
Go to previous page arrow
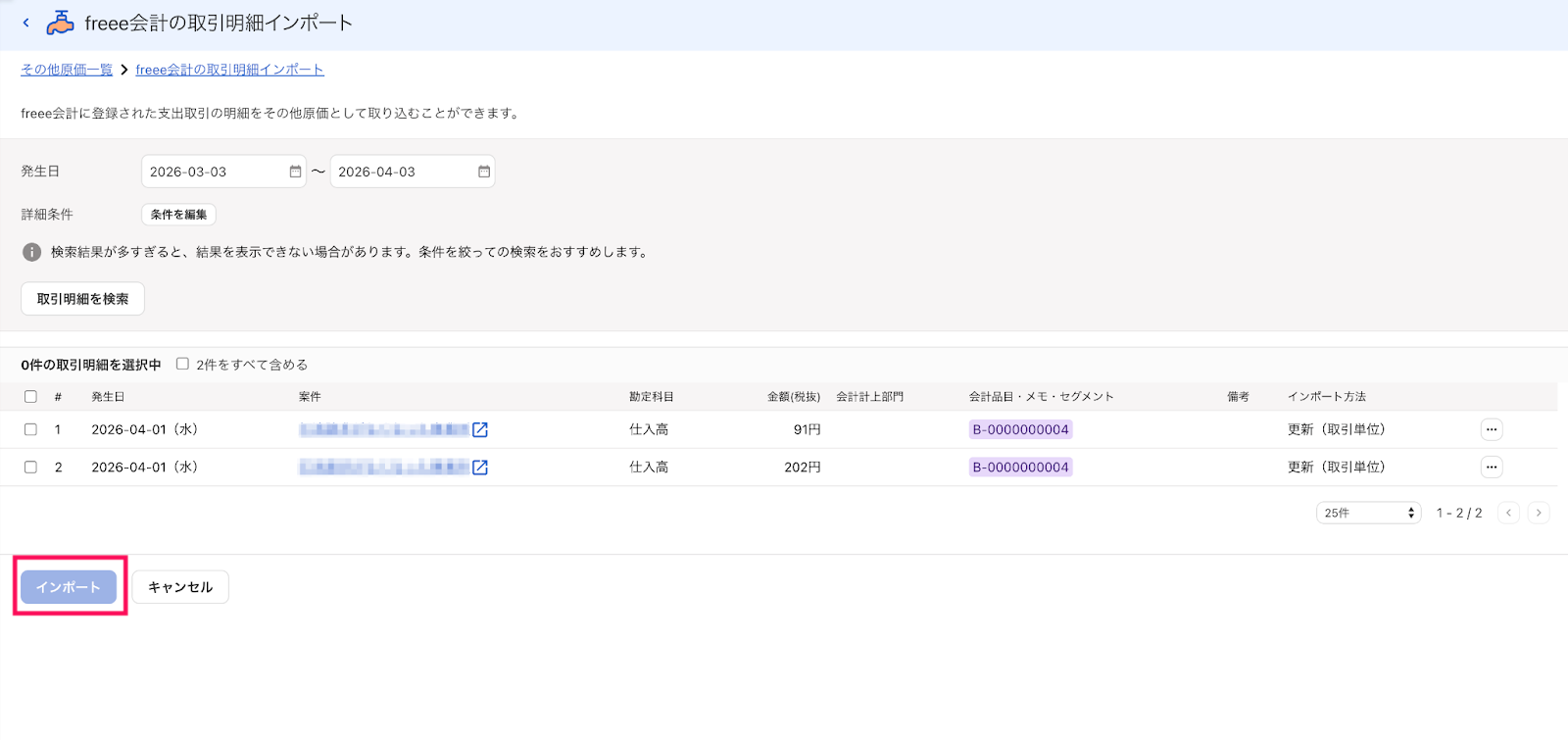pos(1509,513)
